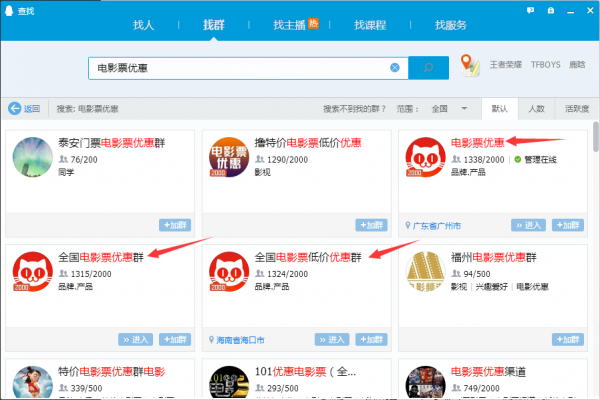Expand the 范围 全国 dropdown
600x400 pixels.
coord(449,109)
